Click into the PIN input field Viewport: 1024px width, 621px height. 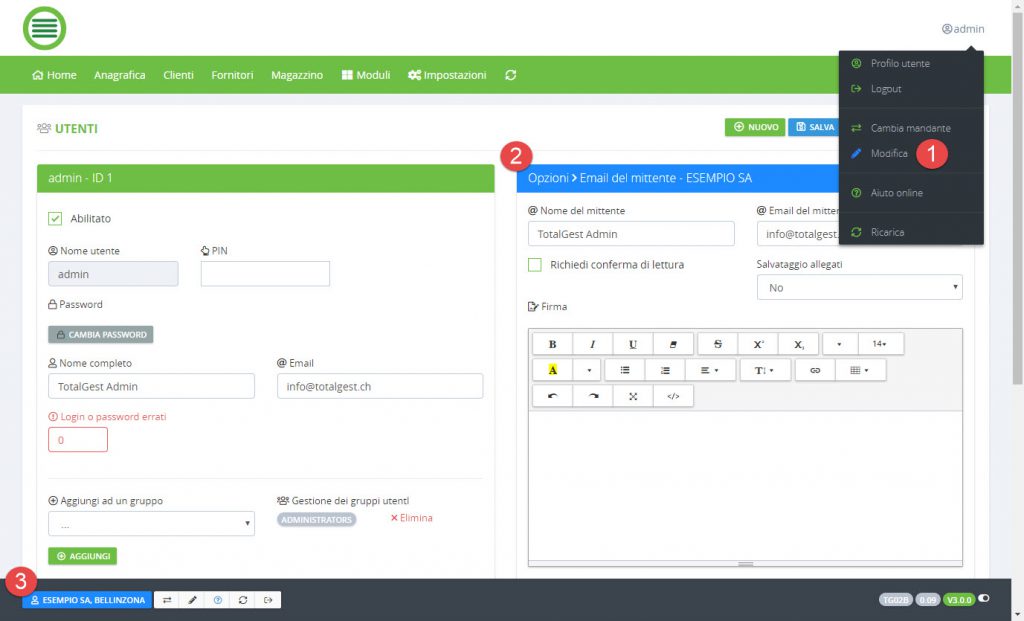pyautogui.click(x=265, y=274)
